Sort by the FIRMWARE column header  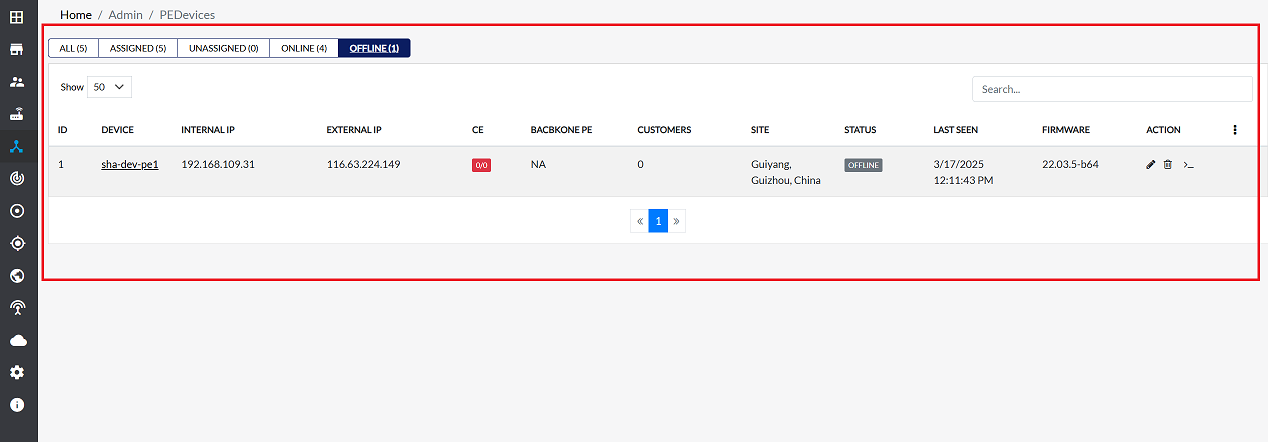click(1066, 130)
